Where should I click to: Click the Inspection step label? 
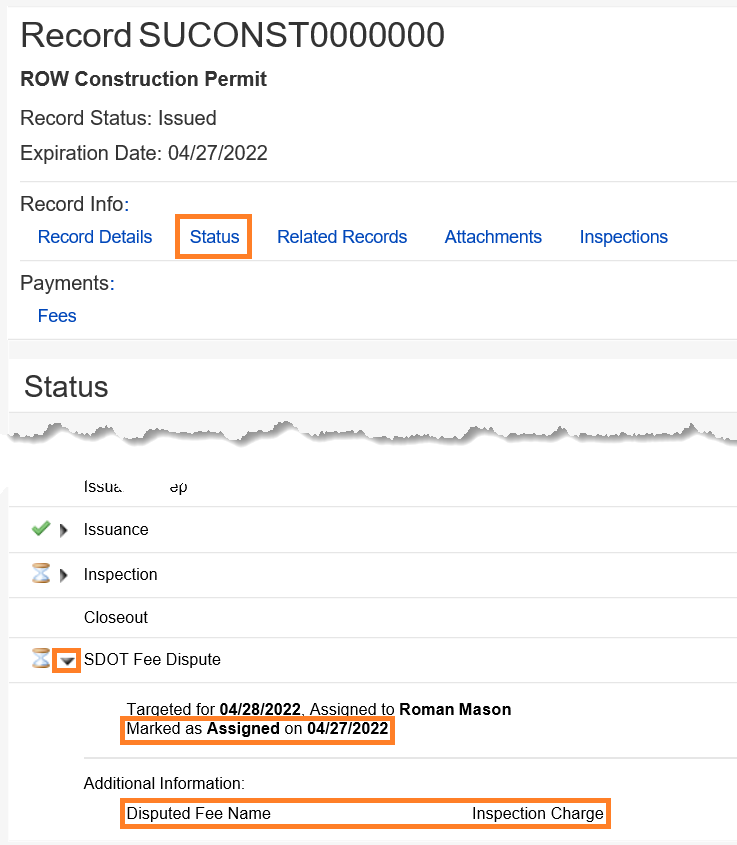point(120,575)
